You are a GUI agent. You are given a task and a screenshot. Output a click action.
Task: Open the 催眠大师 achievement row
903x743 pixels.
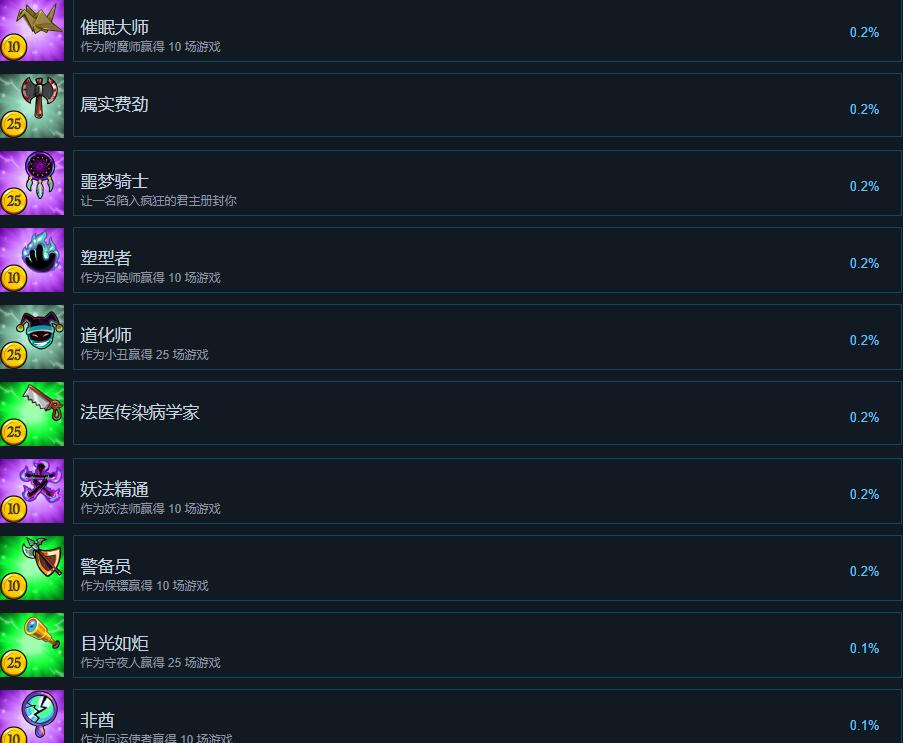tap(487, 30)
